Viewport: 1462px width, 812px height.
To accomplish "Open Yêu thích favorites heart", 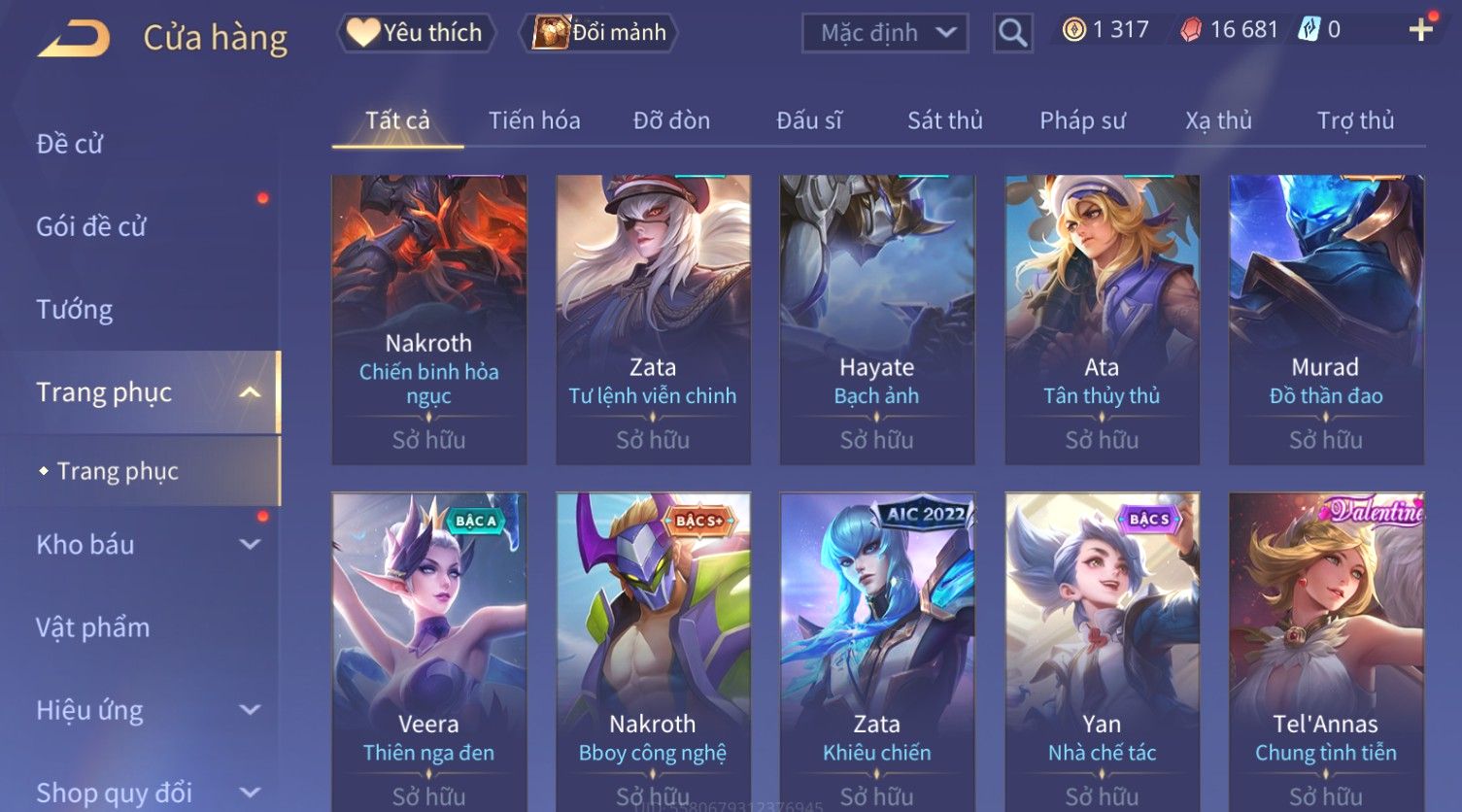I will pos(416,33).
